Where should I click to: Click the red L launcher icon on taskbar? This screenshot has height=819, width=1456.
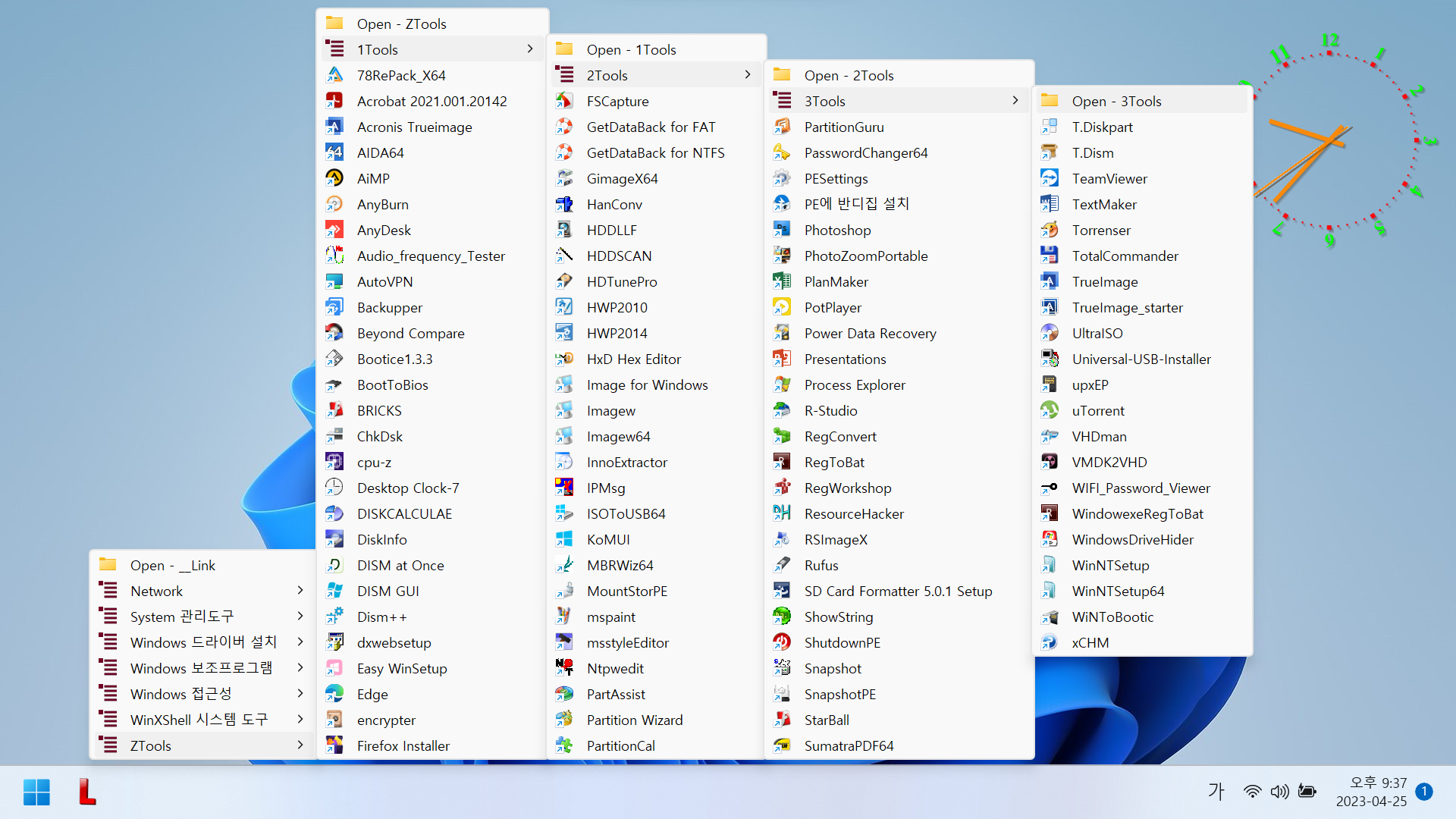[87, 792]
